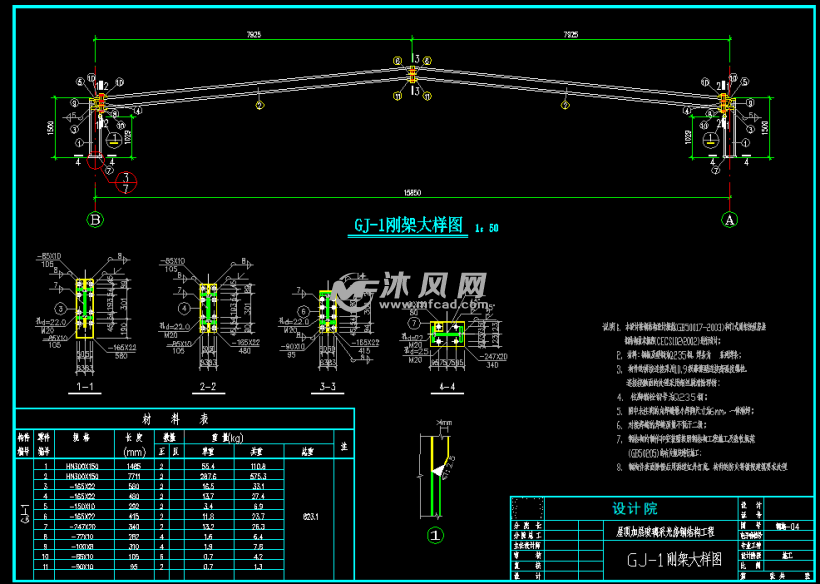Click the green detail number 1 circle
This screenshot has width=820, height=584.
coord(434,535)
